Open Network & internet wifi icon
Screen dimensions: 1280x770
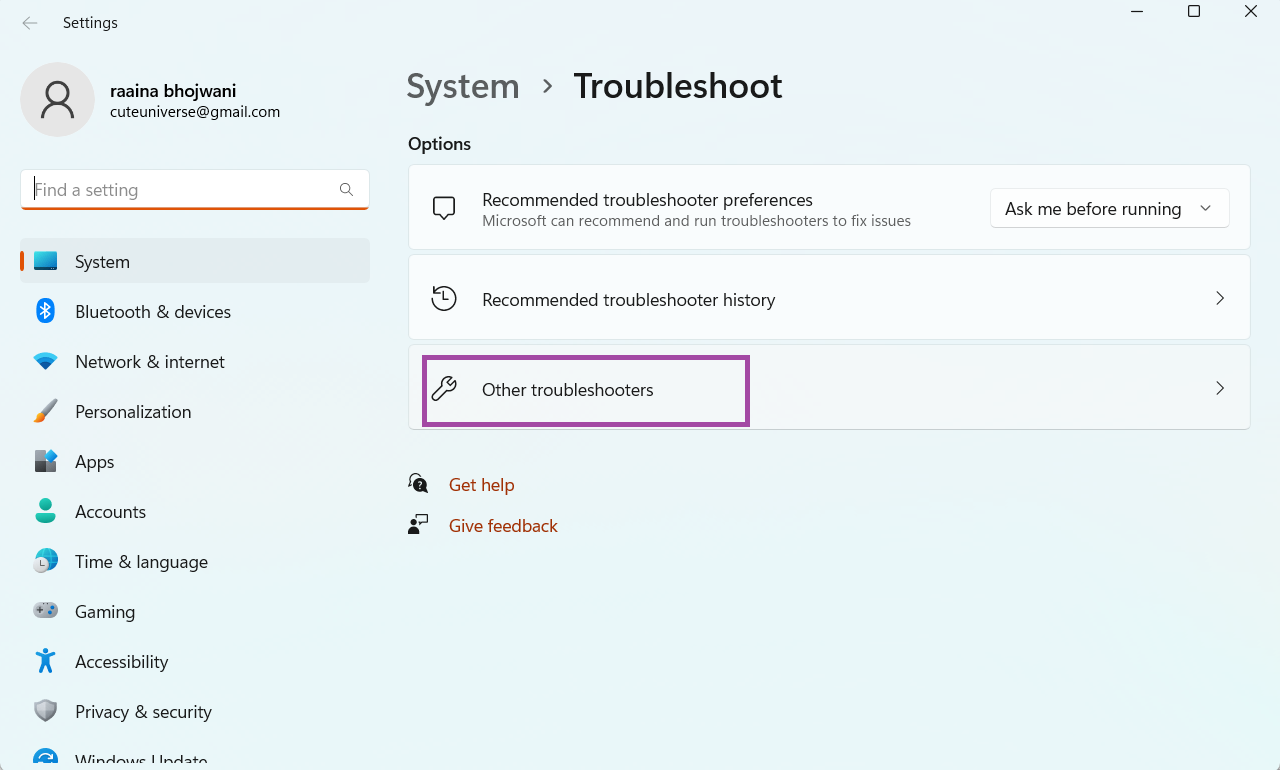pos(45,362)
